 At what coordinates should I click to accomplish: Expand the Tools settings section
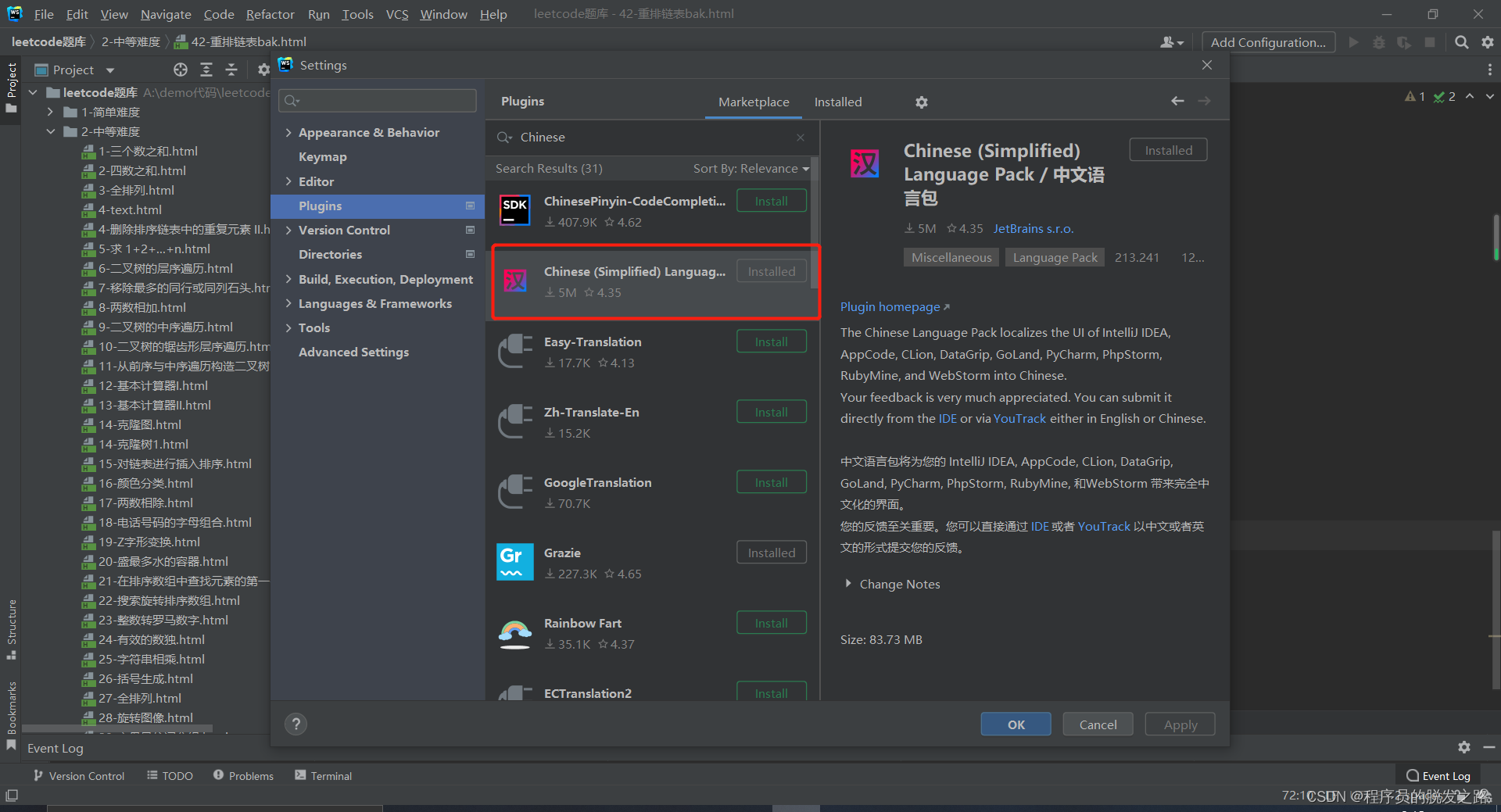[288, 327]
